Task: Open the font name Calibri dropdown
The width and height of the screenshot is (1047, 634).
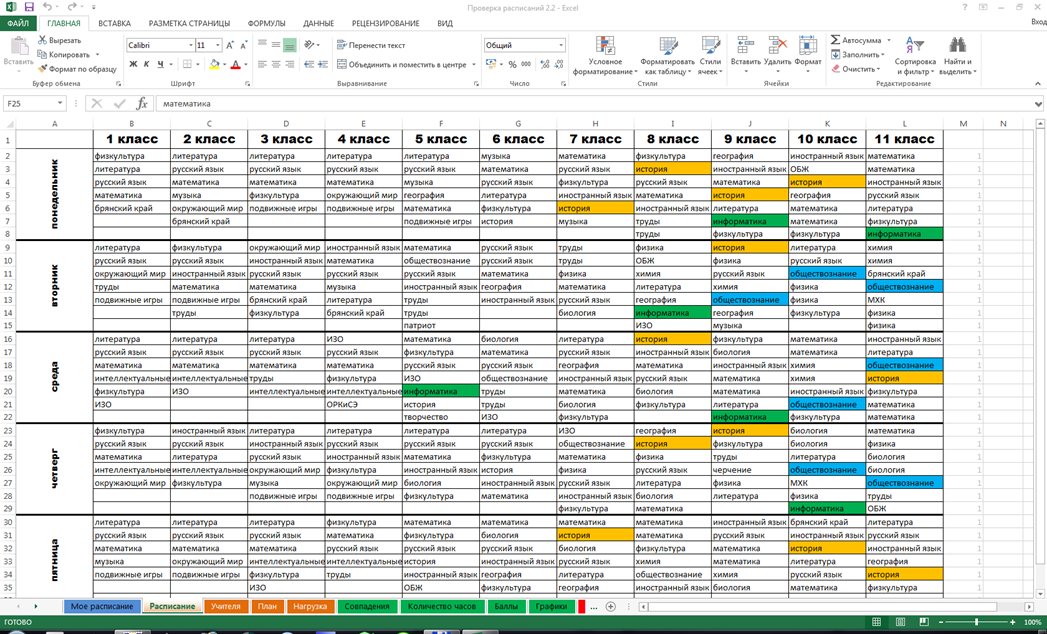Action: (191, 46)
